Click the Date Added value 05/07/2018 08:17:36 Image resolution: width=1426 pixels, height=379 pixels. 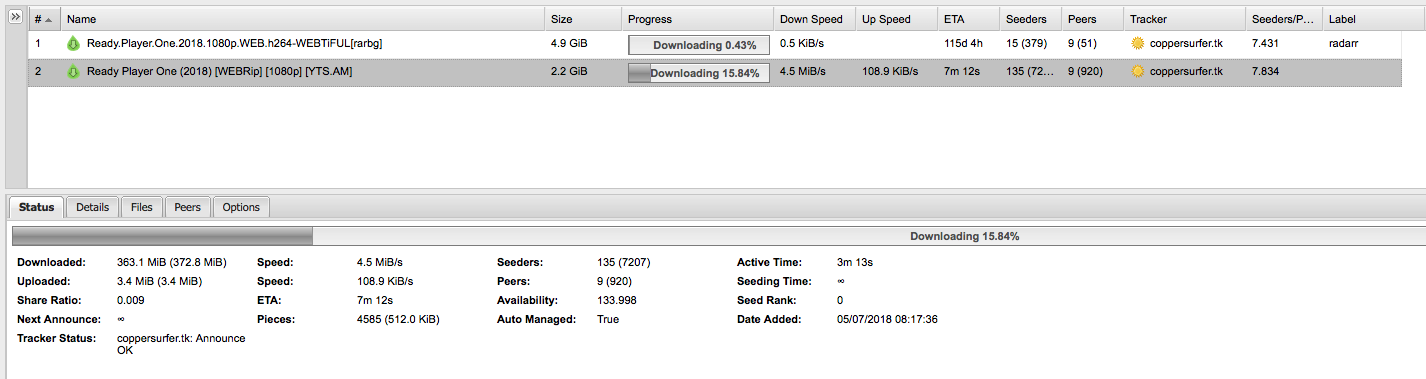coord(887,319)
